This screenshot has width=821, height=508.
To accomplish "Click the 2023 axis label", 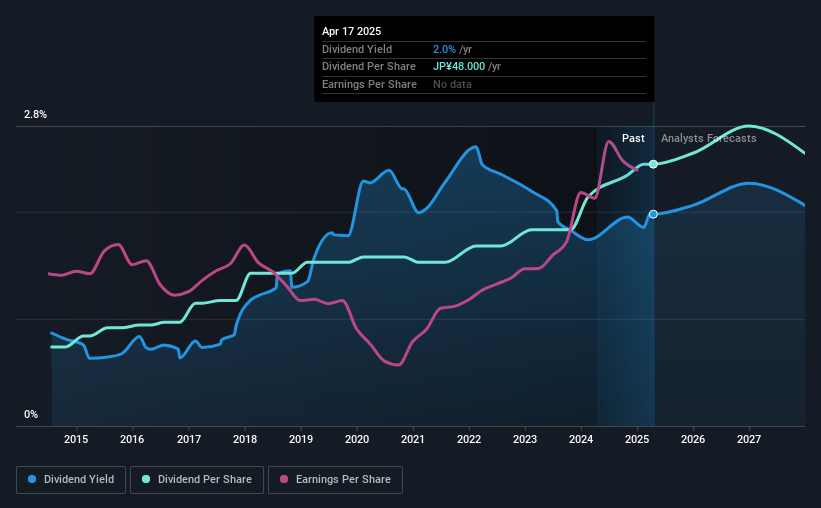I will pyautogui.click(x=525, y=439).
